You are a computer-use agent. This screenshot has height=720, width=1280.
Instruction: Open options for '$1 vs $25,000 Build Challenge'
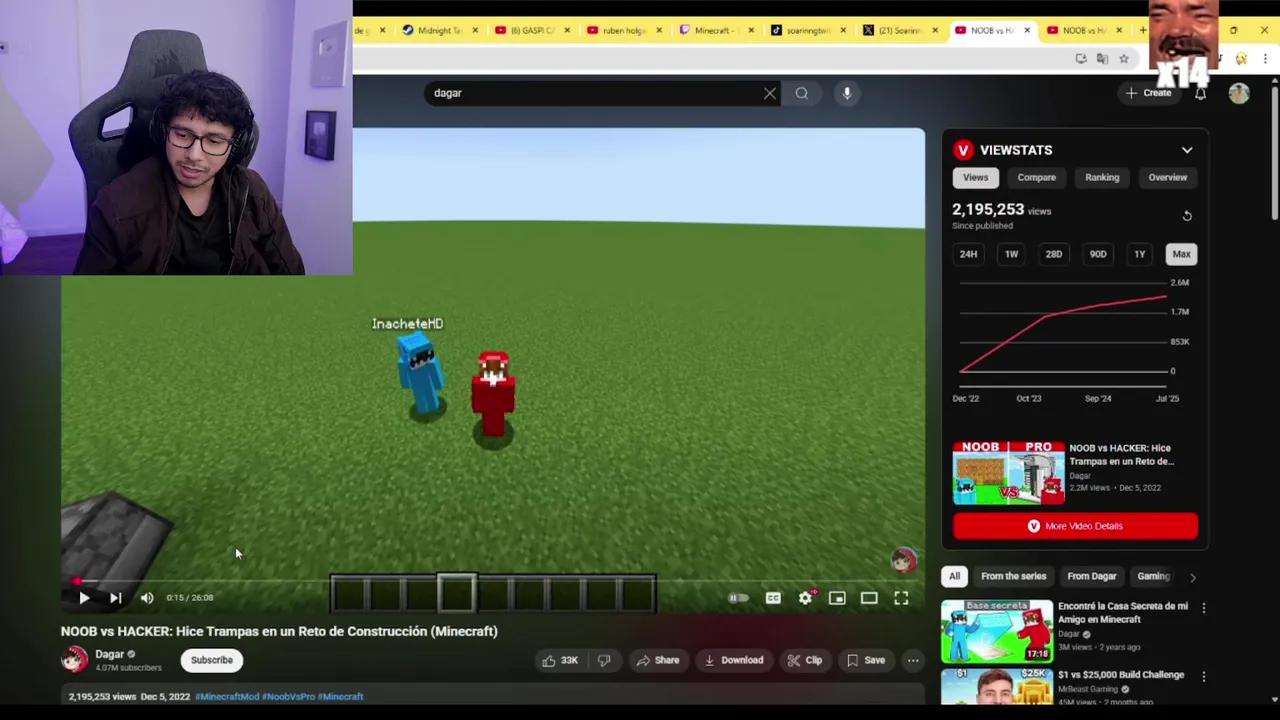1204,677
